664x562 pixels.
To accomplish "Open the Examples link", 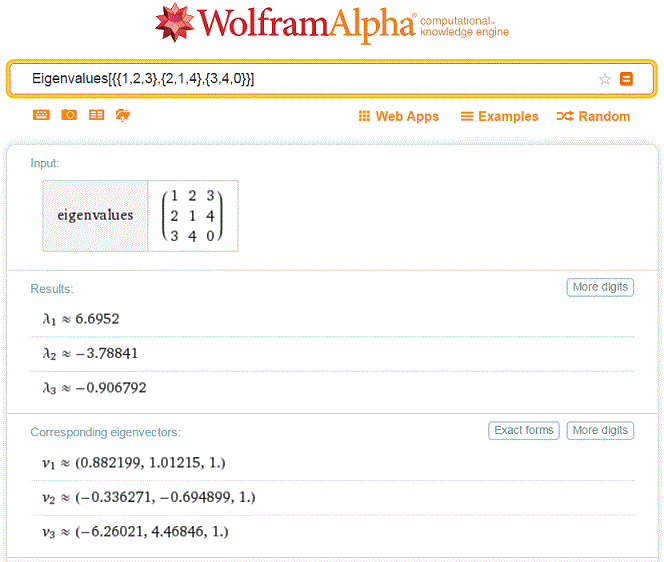I will point(499,116).
